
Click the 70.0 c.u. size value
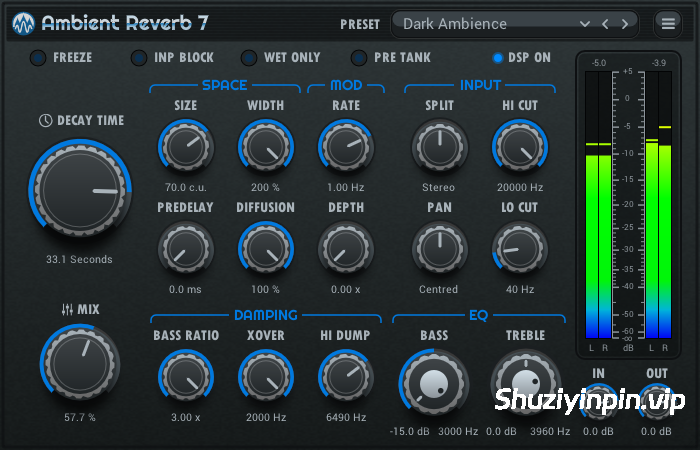coord(186,188)
